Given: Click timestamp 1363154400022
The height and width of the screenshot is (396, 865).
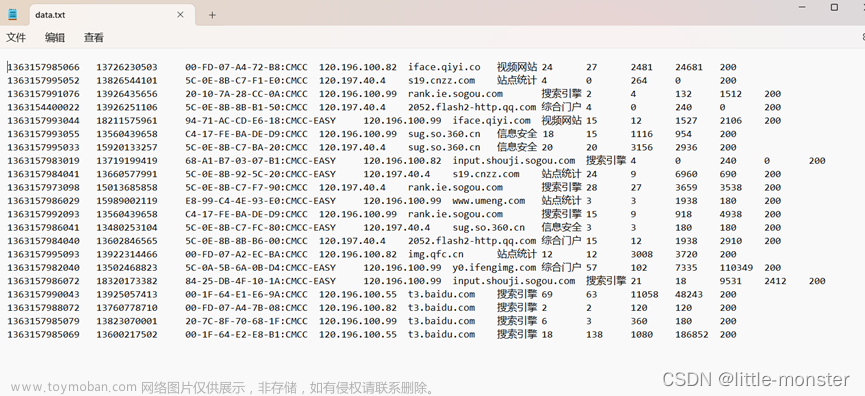Looking at the screenshot, I should click(44, 107).
